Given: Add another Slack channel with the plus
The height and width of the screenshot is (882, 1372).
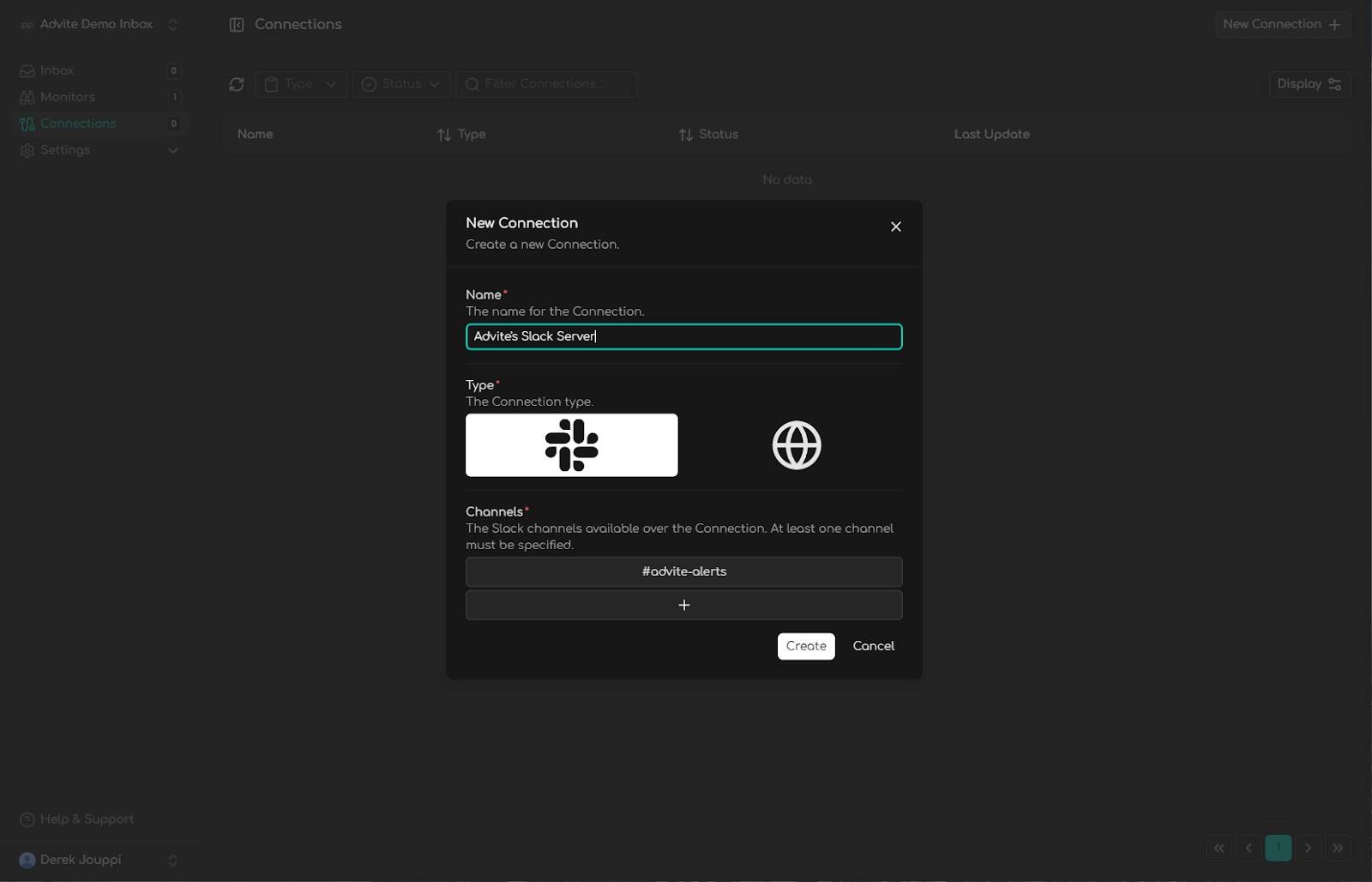Looking at the screenshot, I should 683,605.
